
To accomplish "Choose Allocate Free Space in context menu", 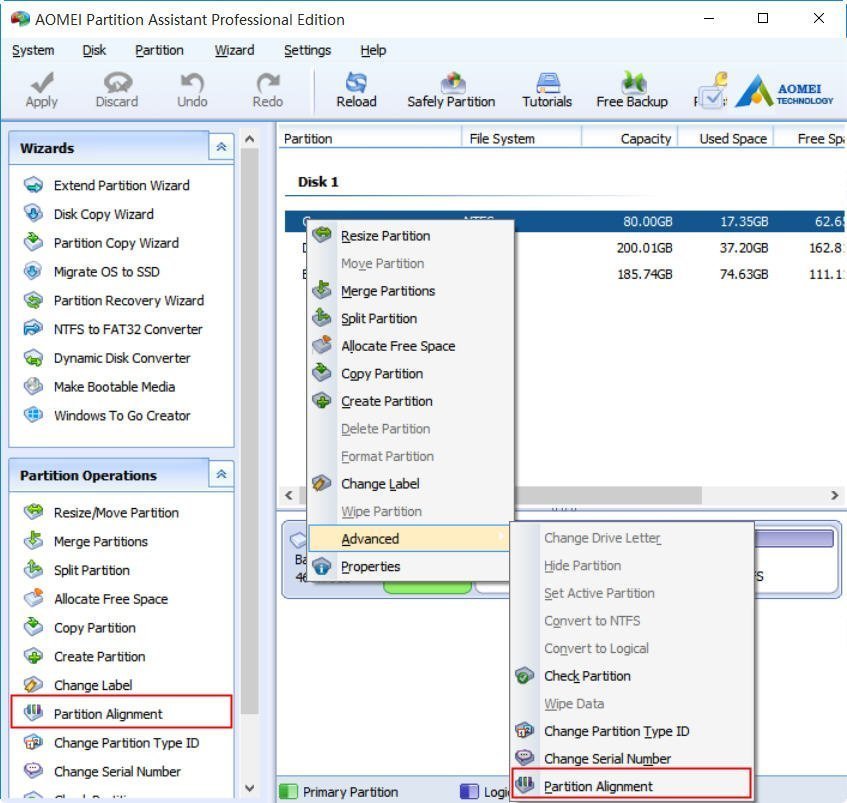I will 411,346.
